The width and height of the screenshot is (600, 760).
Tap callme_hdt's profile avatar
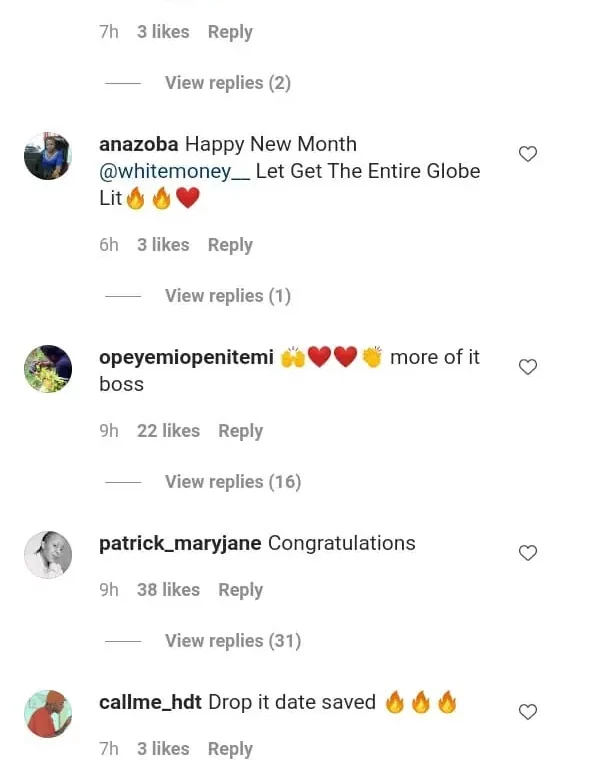click(48, 714)
